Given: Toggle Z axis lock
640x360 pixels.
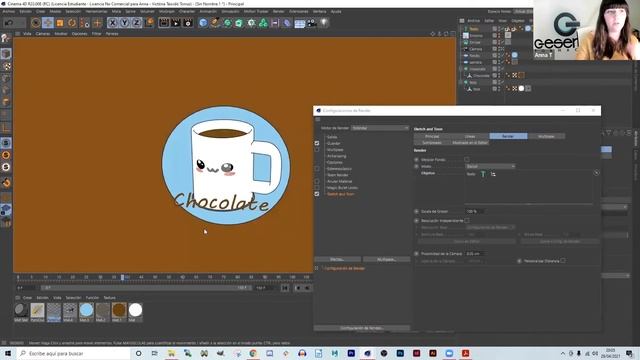Looking at the screenshot, I should tap(136, 23).
